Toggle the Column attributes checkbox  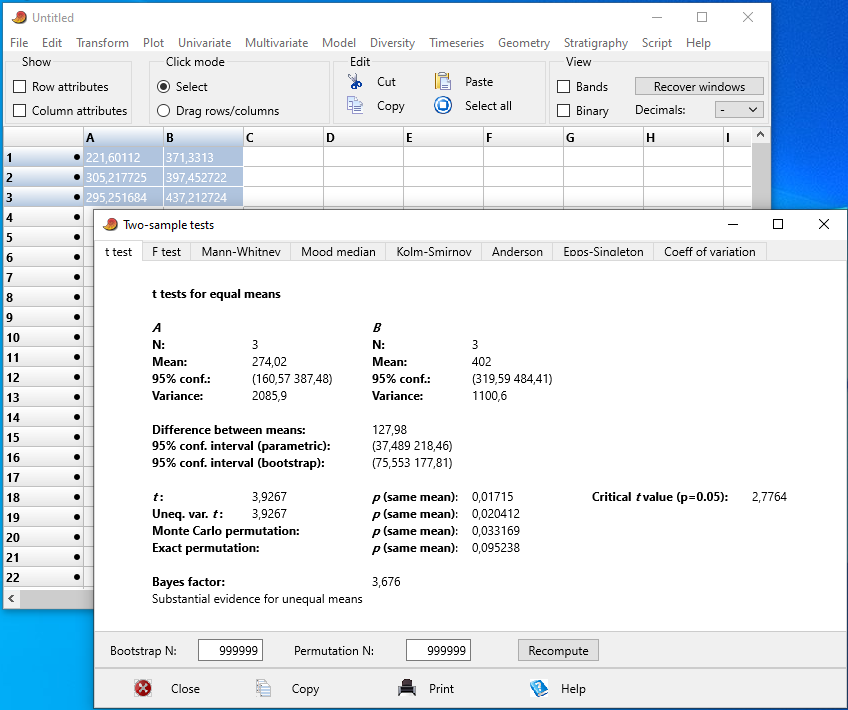click(x=20, y=111)
